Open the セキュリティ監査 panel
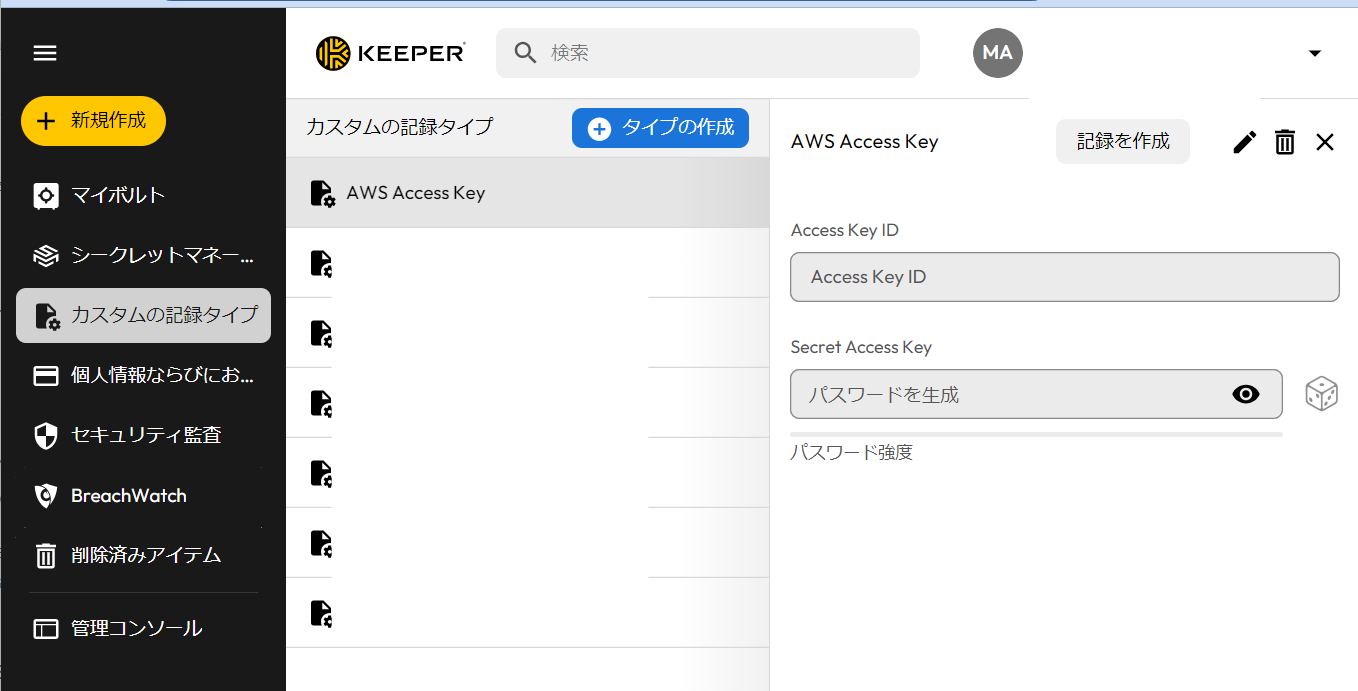 [120, 435]
